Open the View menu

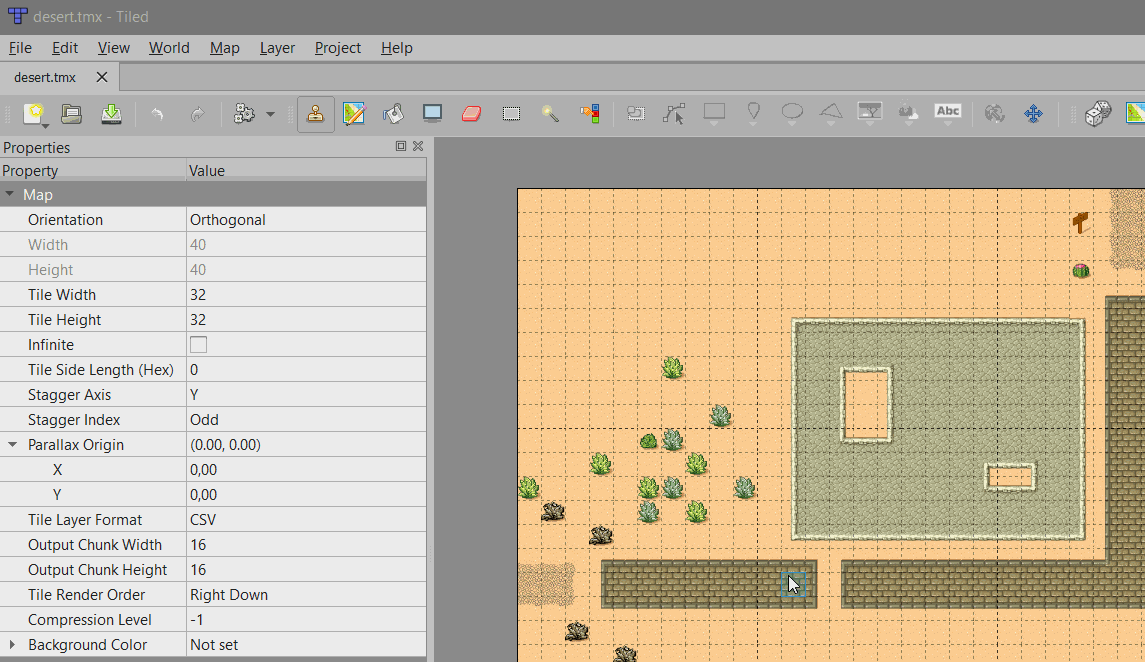point(114,47)
